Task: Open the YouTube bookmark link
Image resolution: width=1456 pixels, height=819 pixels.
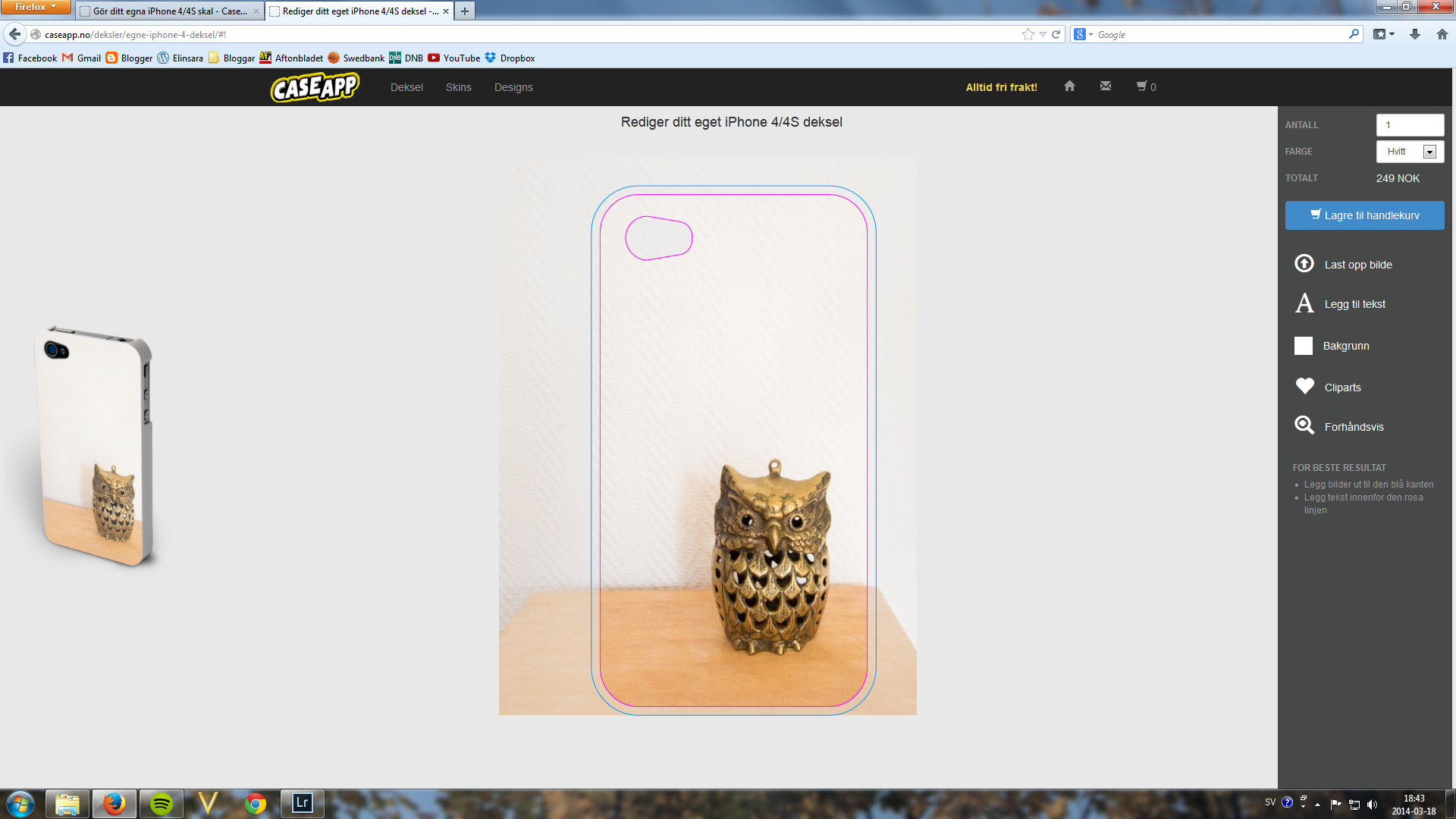Action: 453,58
